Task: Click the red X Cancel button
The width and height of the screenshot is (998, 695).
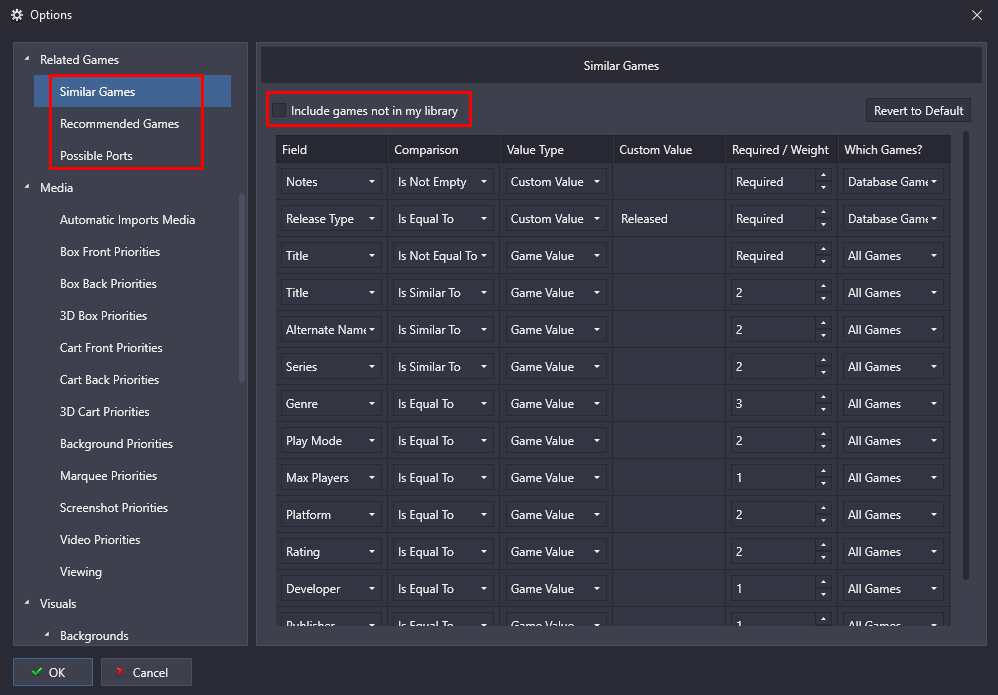Action: (x=146, y=672)
